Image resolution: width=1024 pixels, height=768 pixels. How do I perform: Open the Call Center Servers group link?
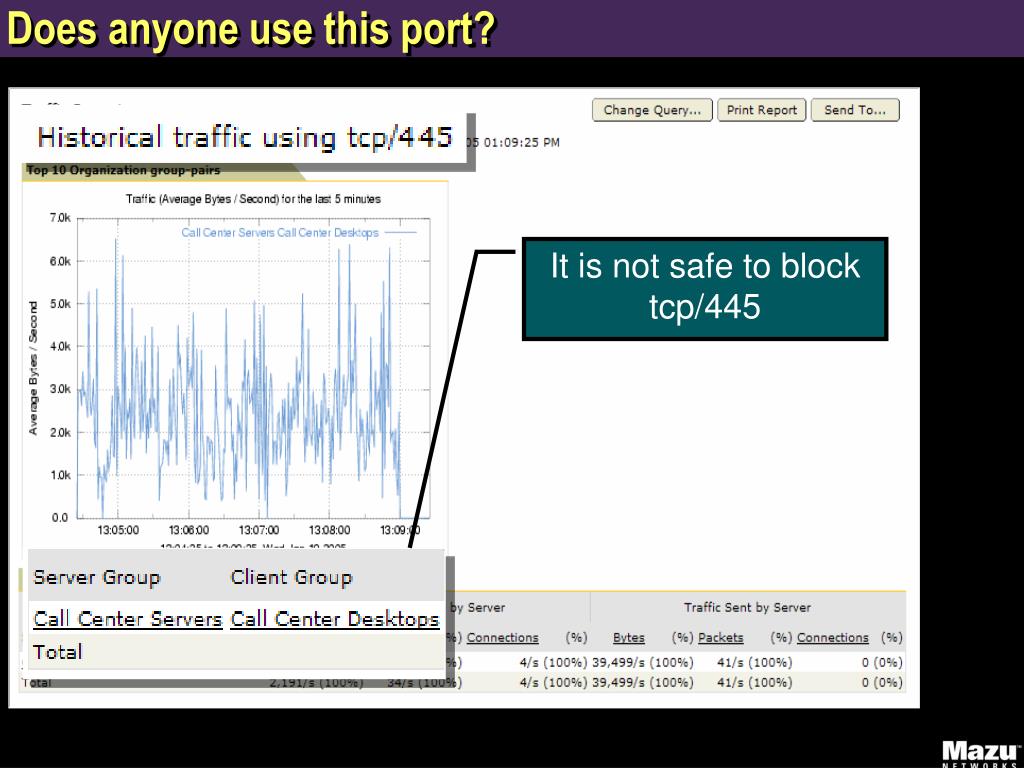click(128, 619)
